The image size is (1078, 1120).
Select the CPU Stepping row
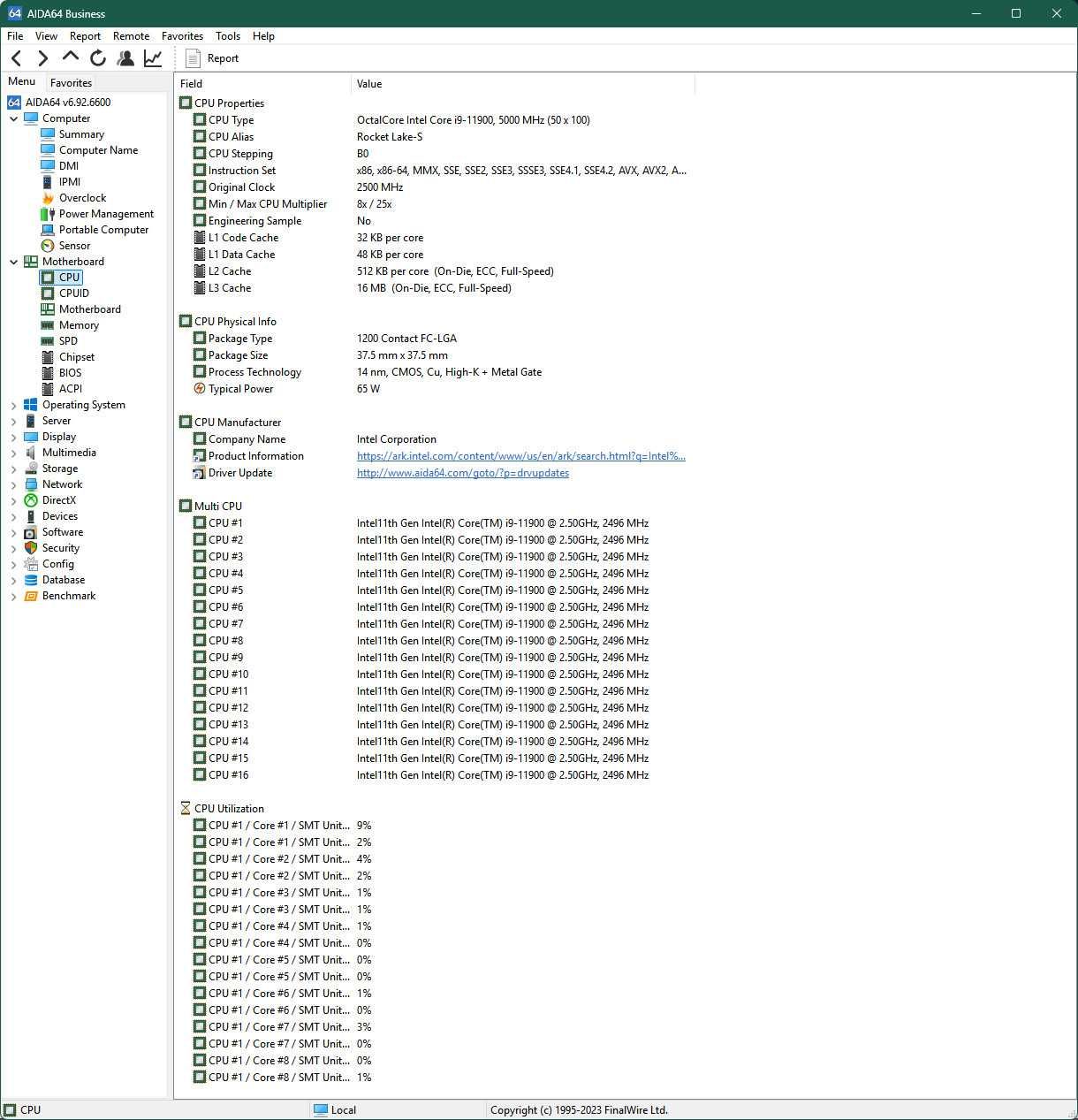pos(436,154)
